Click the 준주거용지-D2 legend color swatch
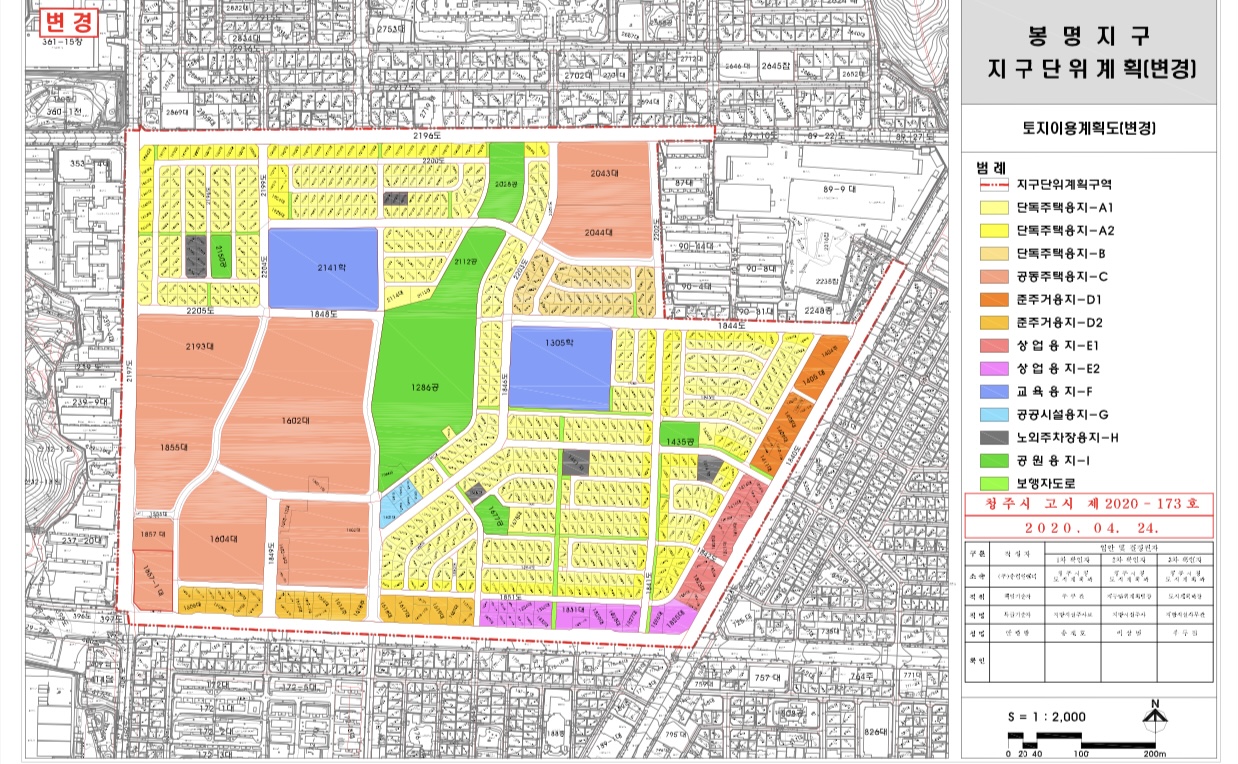1238x764 pixels. click(x=992, y=323)
